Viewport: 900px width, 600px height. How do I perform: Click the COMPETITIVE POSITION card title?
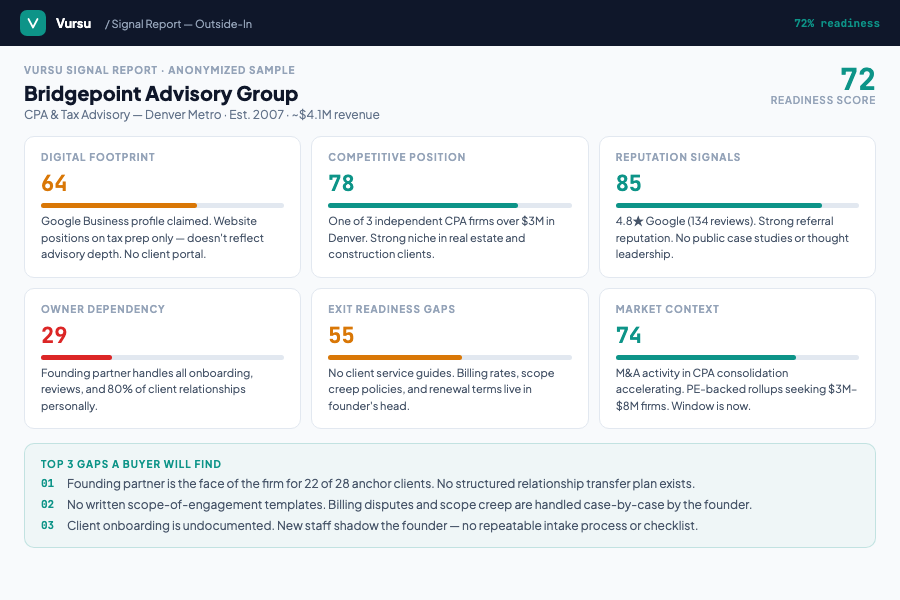(397, 157)
